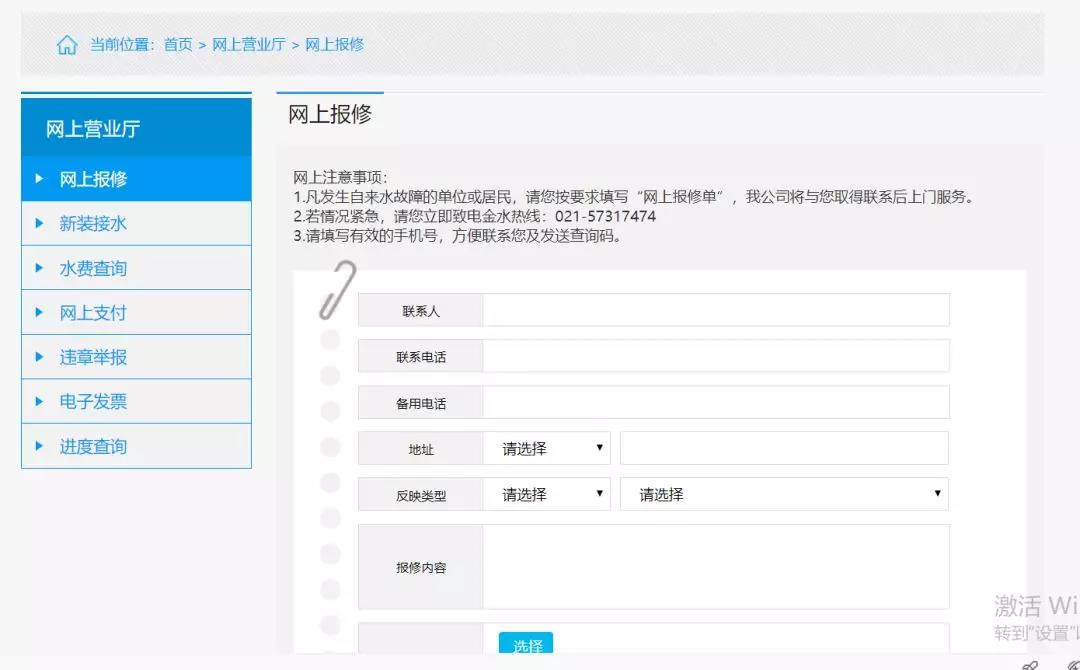Screen dimensions: 1080x670
Task: Click arrow icon beside 水费查询
Action: pos(39,268)
